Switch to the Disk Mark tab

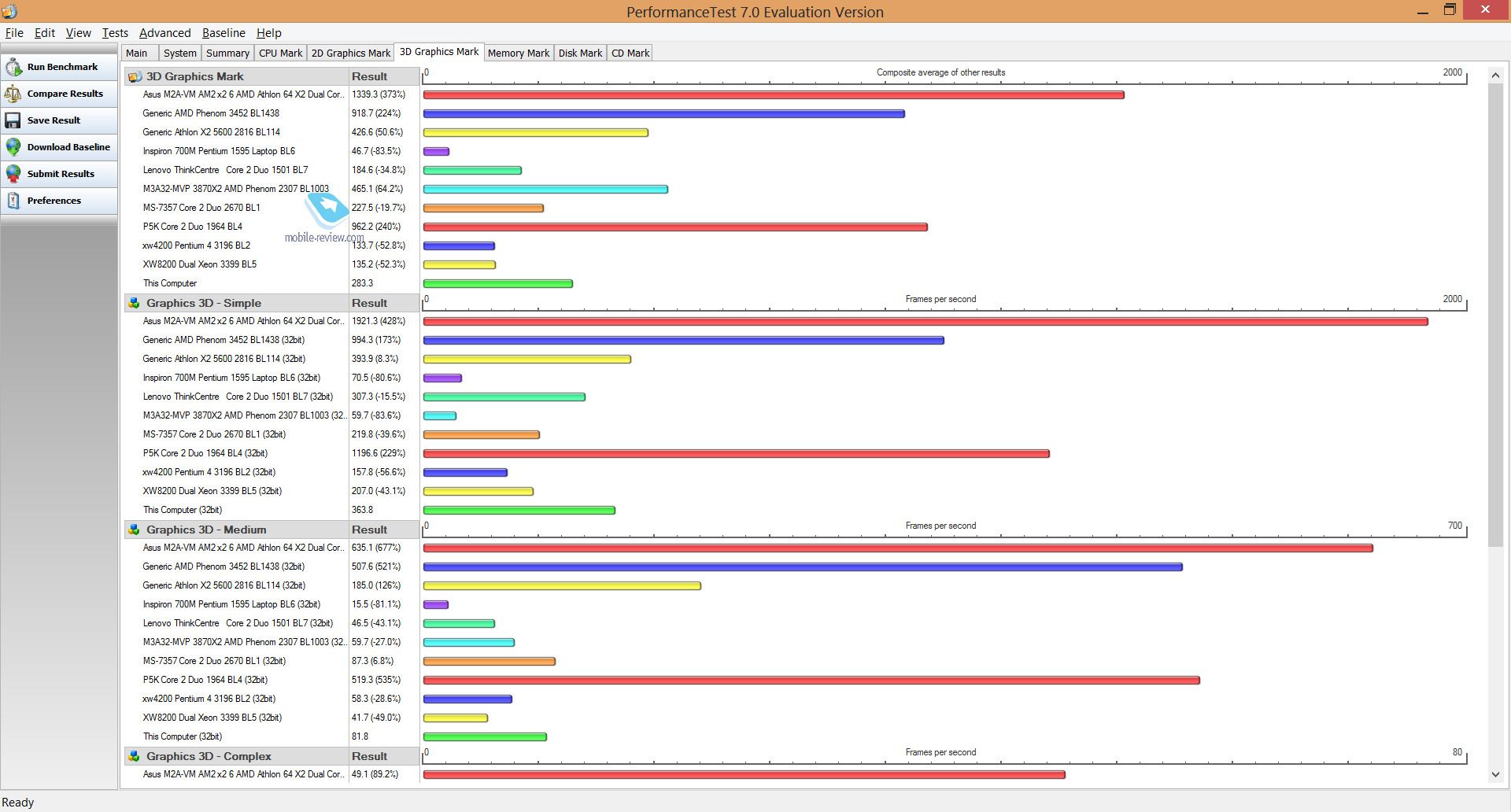tap(580, 53)
